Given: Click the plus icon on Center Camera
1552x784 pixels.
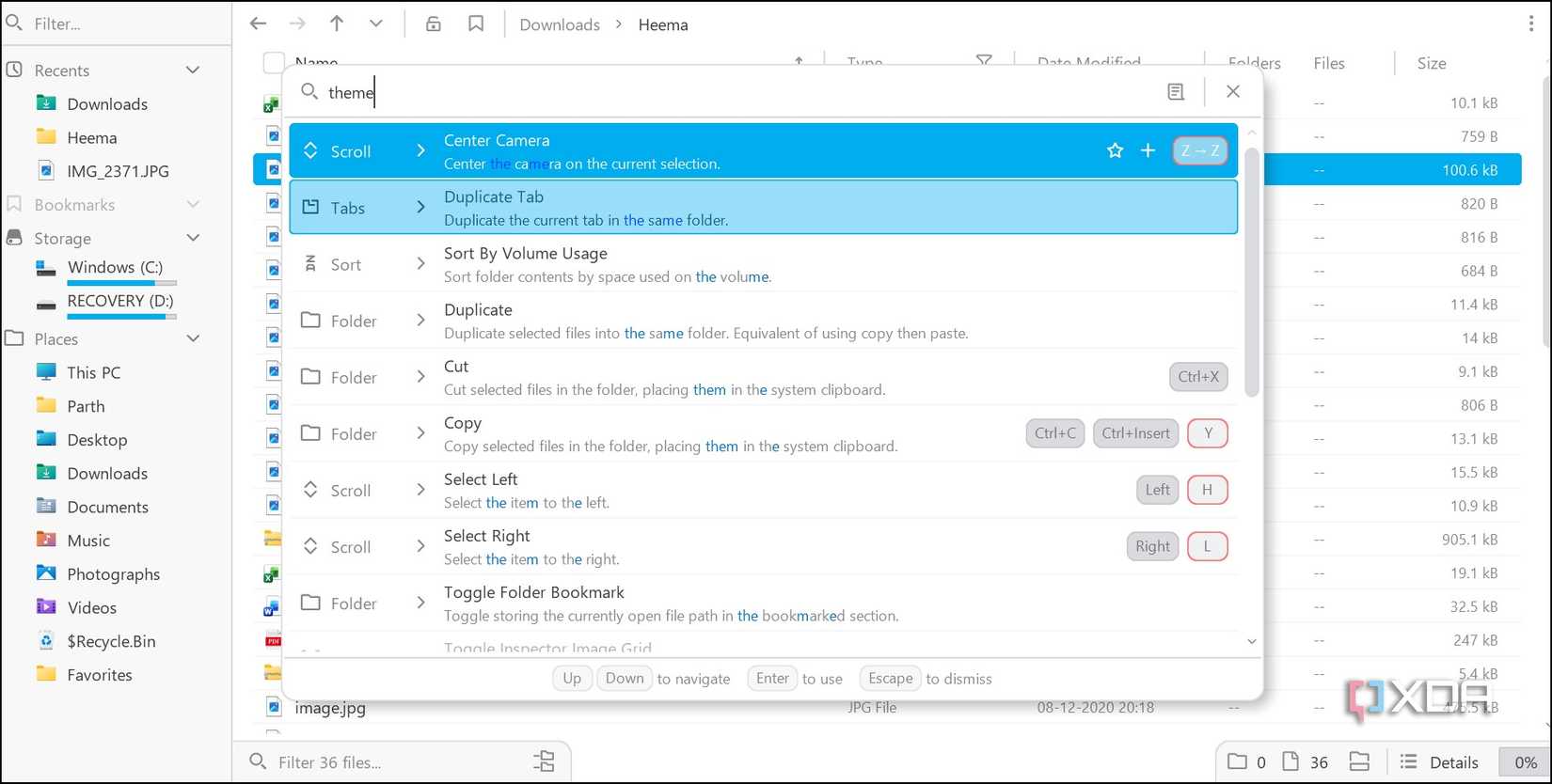Looking at the screenshot, I should (x=1148, y=150).
